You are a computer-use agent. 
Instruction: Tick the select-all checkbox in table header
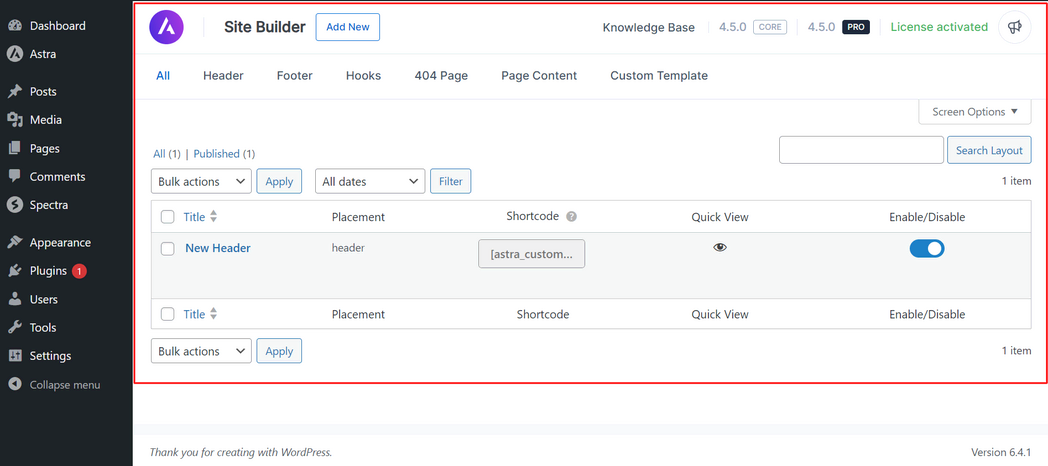coord(168,217)
